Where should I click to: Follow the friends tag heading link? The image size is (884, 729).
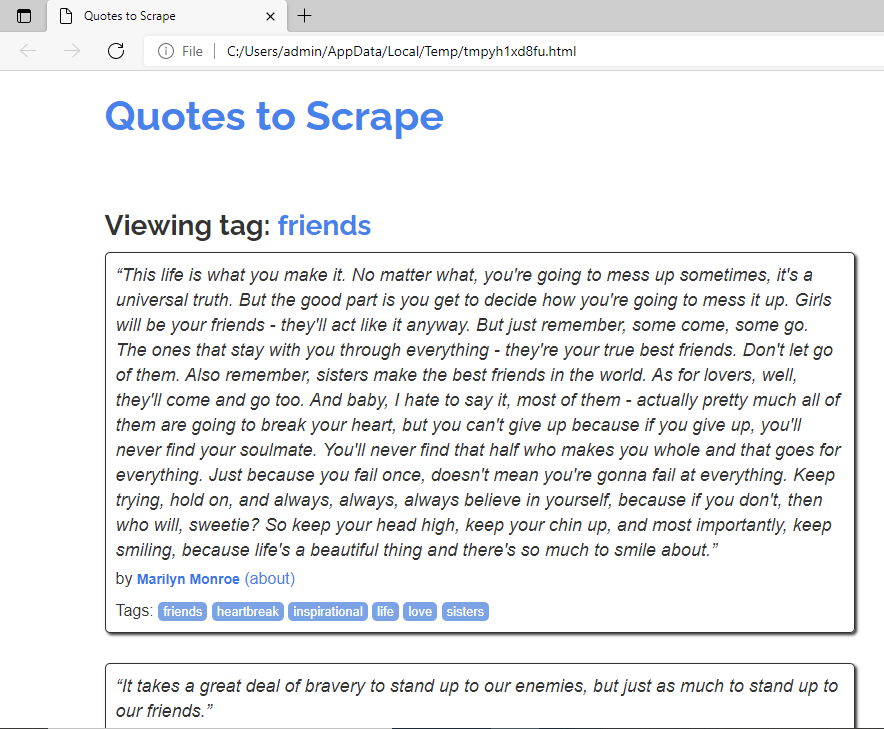coord(324,226)
